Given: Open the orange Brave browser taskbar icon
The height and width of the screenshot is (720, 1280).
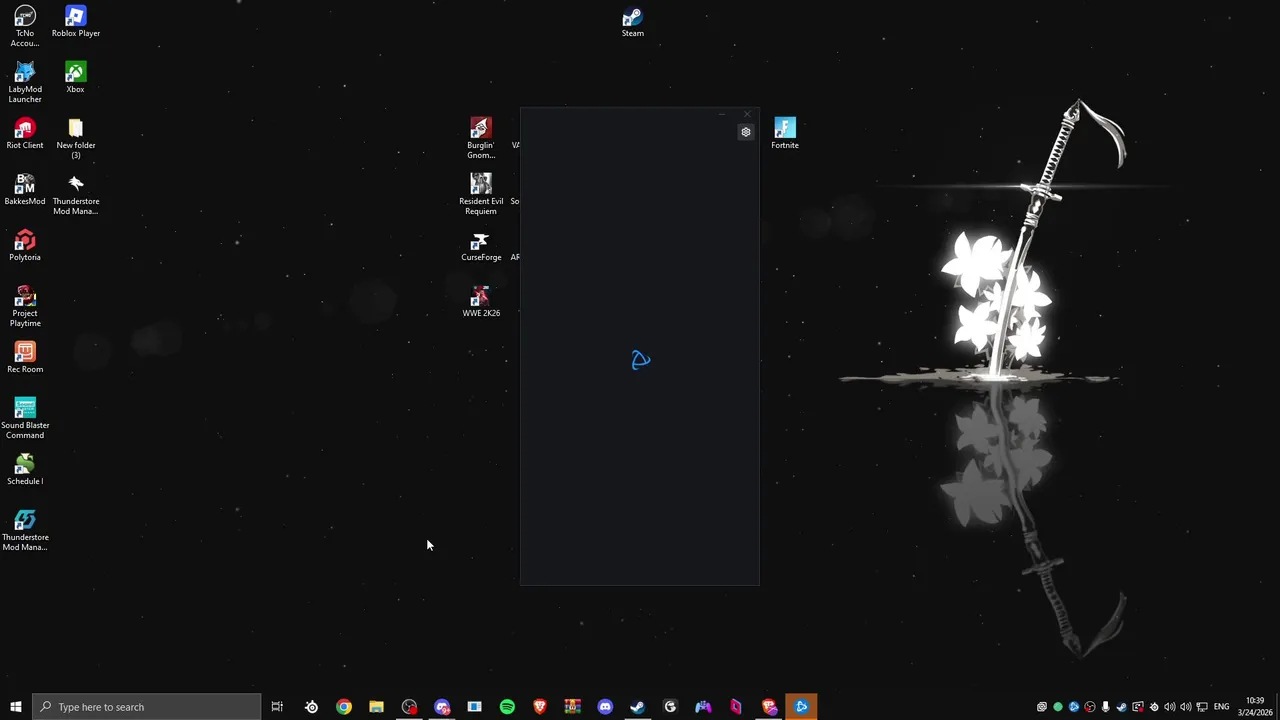Looking at the screenshot, I should 540,707.
